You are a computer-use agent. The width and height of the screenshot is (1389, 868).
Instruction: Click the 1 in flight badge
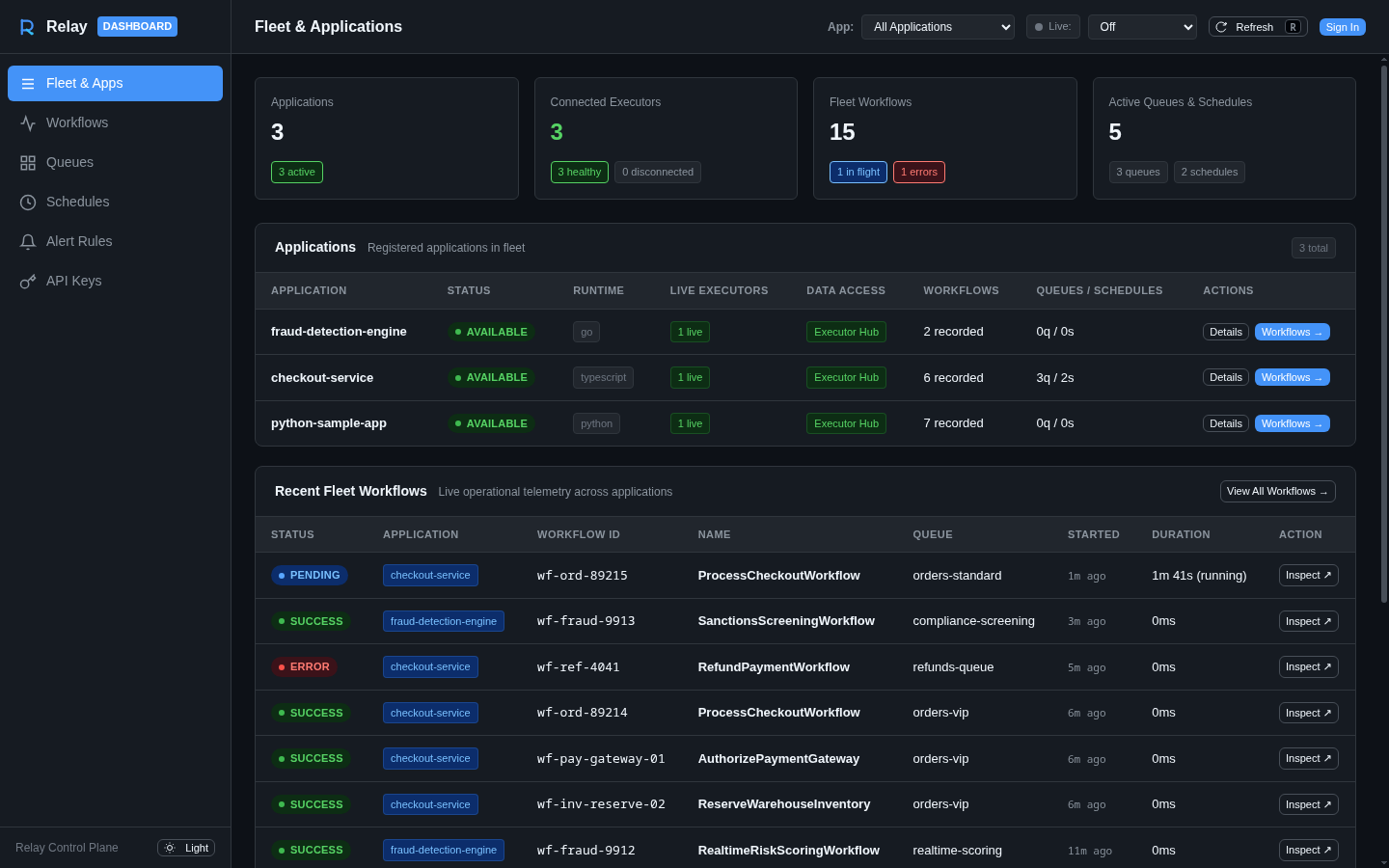[x=858, y=172]
